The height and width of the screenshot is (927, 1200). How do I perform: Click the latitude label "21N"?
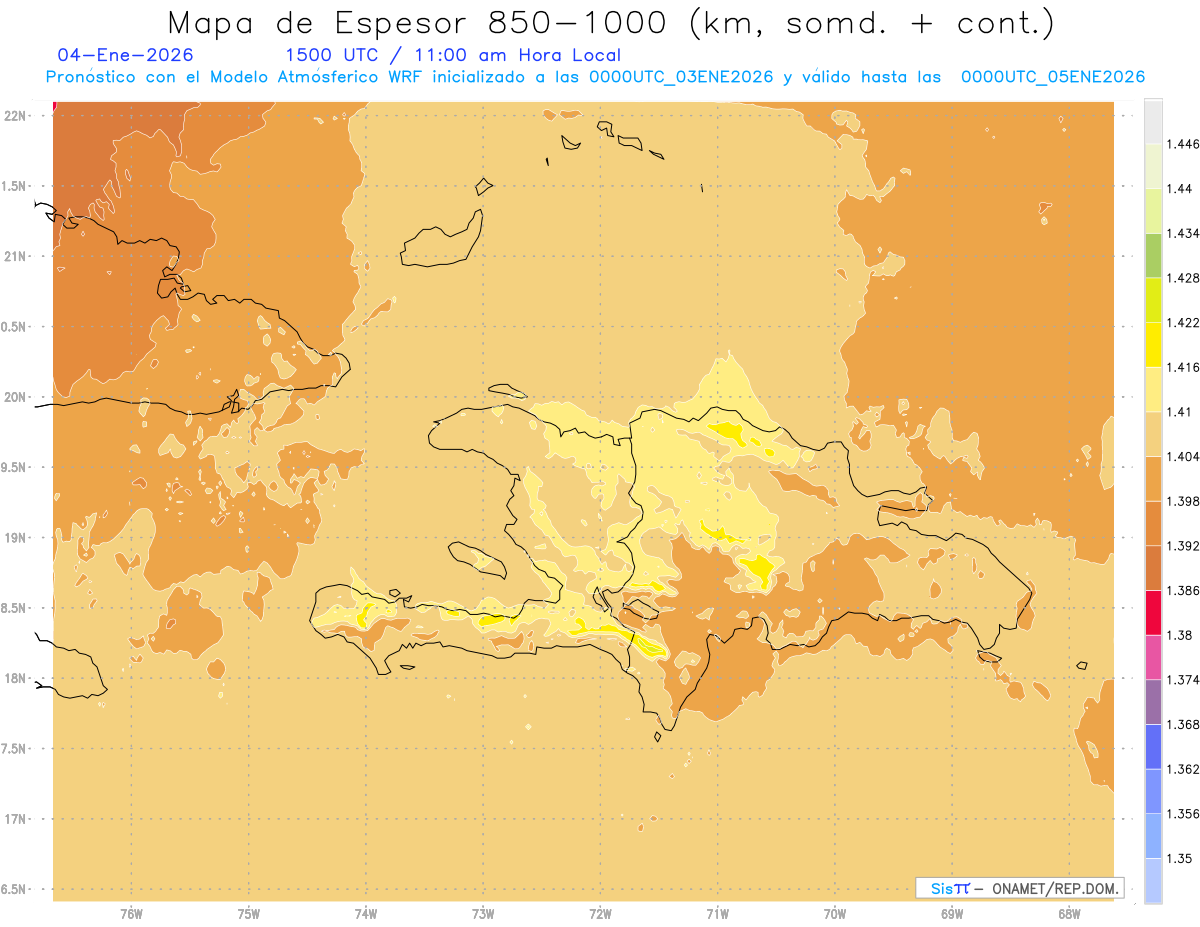pos(15,256)
